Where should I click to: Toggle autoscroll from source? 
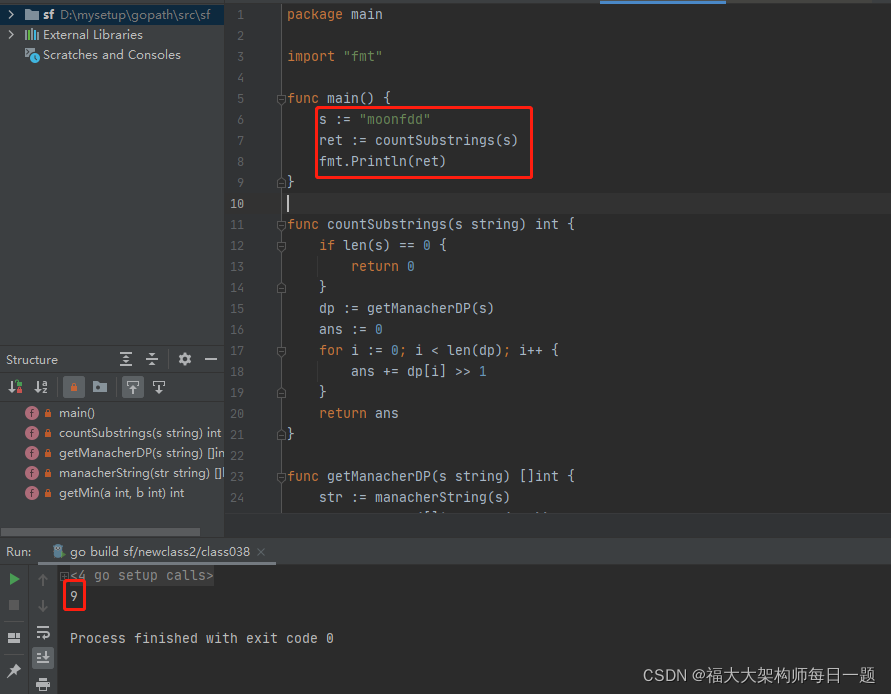[x=159, y=387]
